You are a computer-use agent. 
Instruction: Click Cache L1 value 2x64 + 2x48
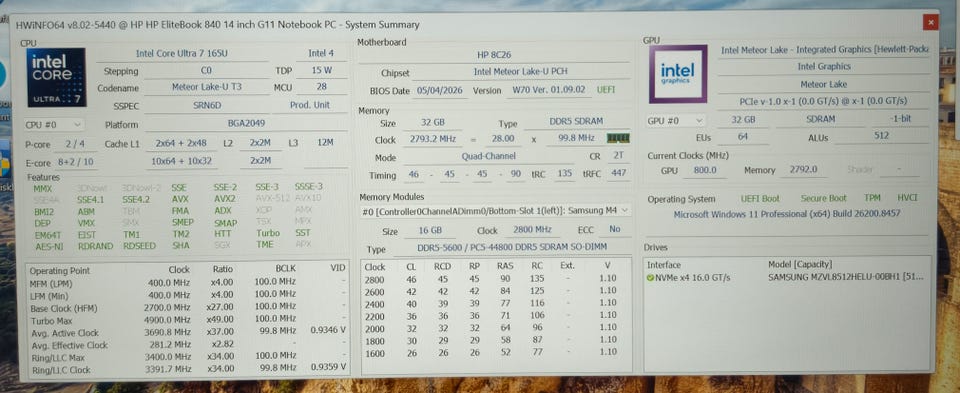click(x=181, y=143)
